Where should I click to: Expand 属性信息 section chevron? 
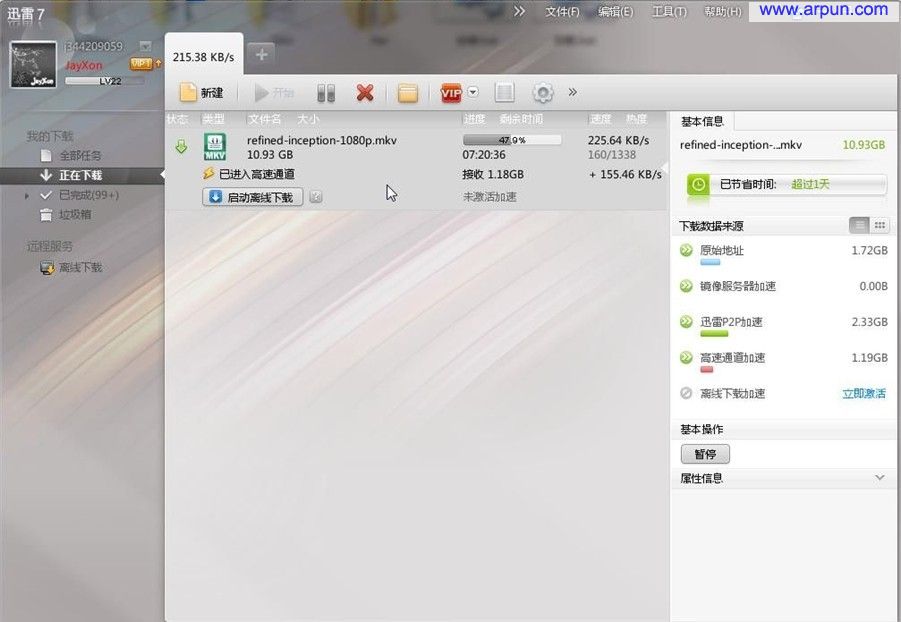pos(879,478)
